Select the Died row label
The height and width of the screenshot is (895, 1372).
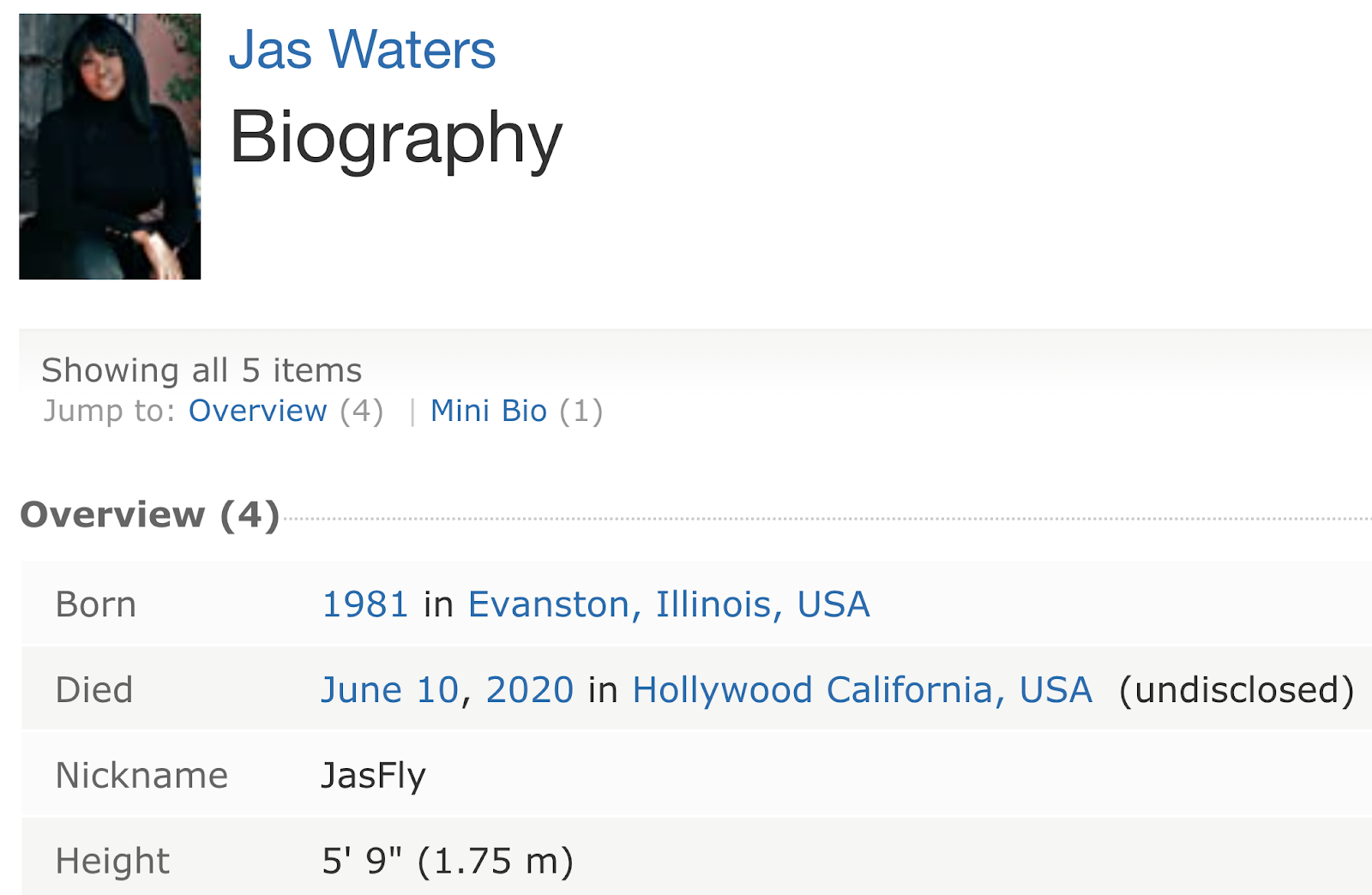[x=94, y=690]
